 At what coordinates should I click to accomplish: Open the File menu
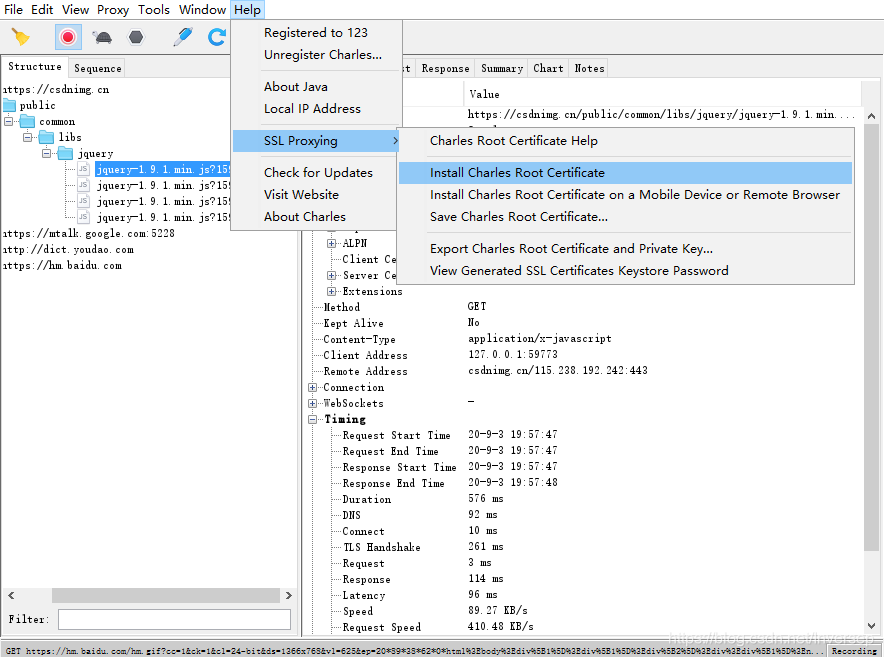point(14,10)
